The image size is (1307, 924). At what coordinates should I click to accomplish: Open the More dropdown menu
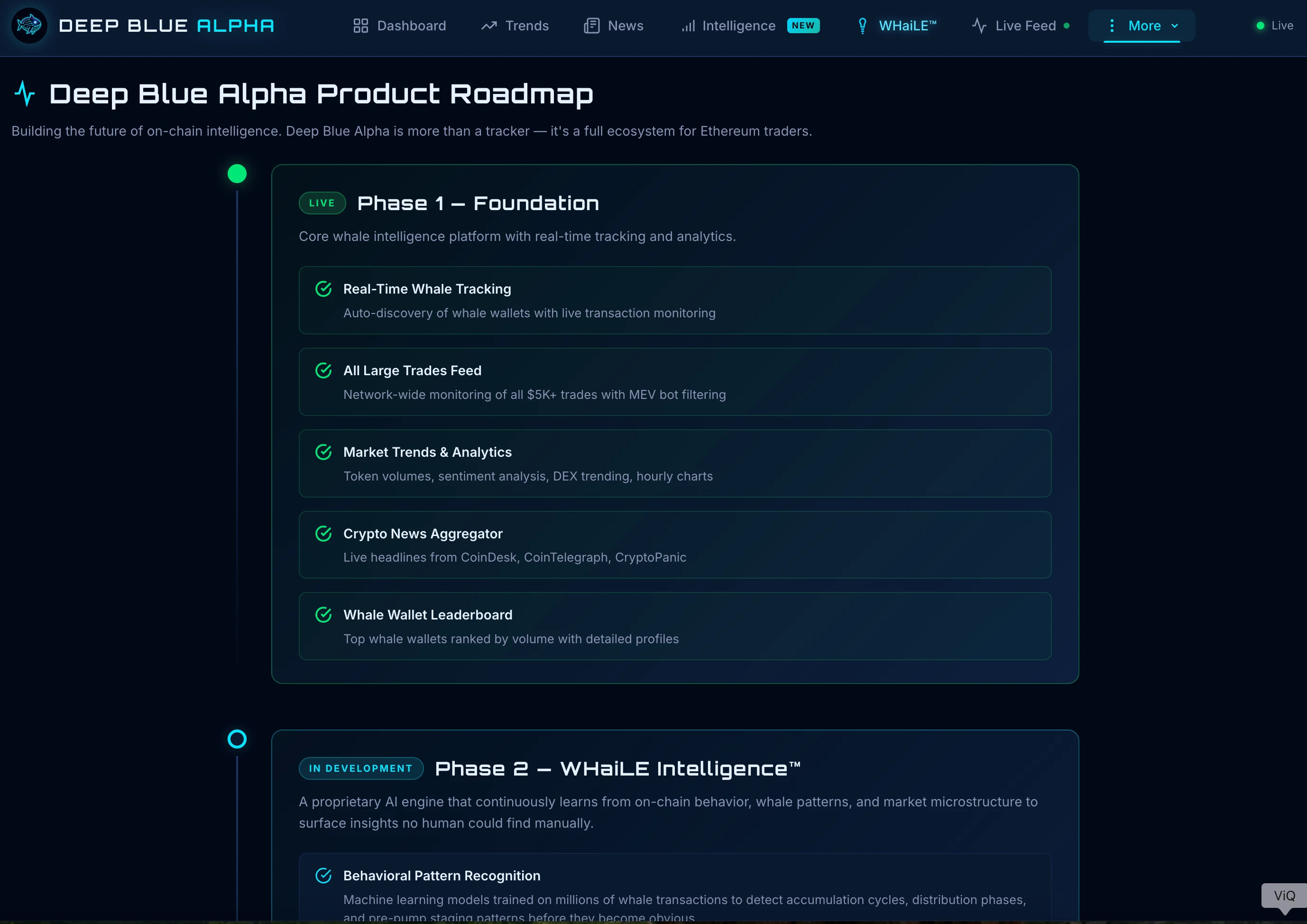point(1144,26)
